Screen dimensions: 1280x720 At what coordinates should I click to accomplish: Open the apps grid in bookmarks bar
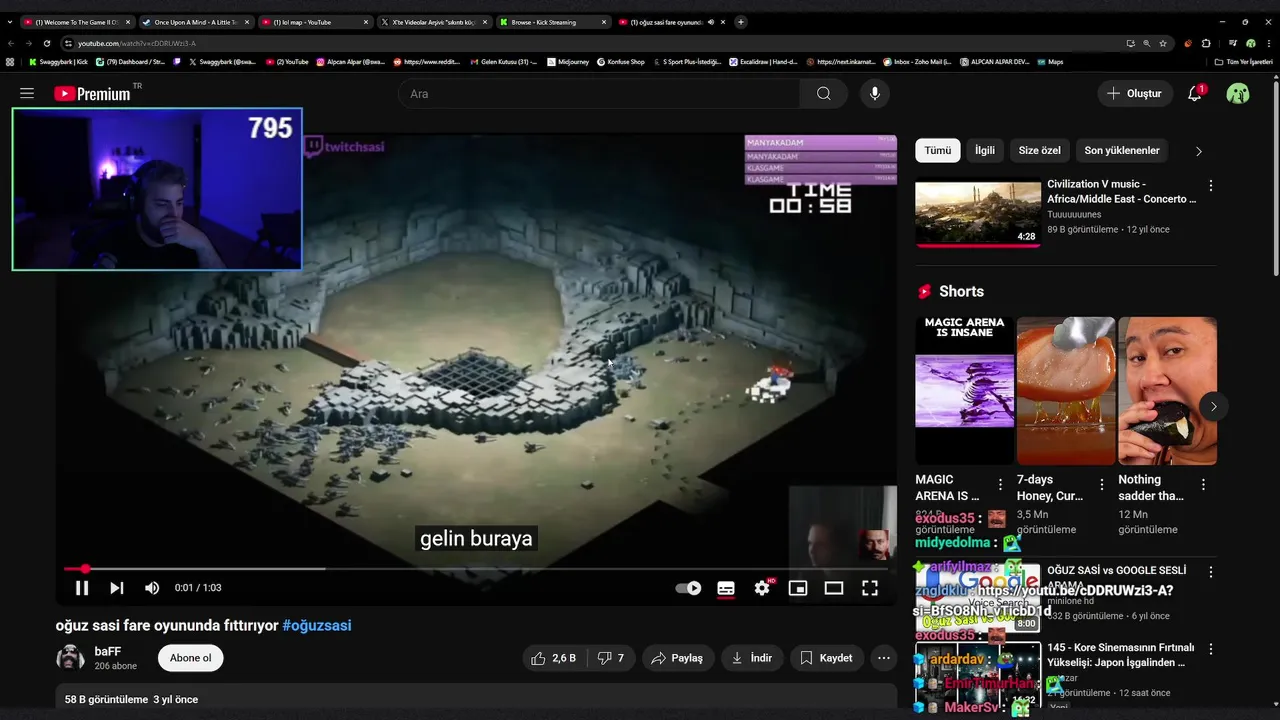tap(10, 62)
